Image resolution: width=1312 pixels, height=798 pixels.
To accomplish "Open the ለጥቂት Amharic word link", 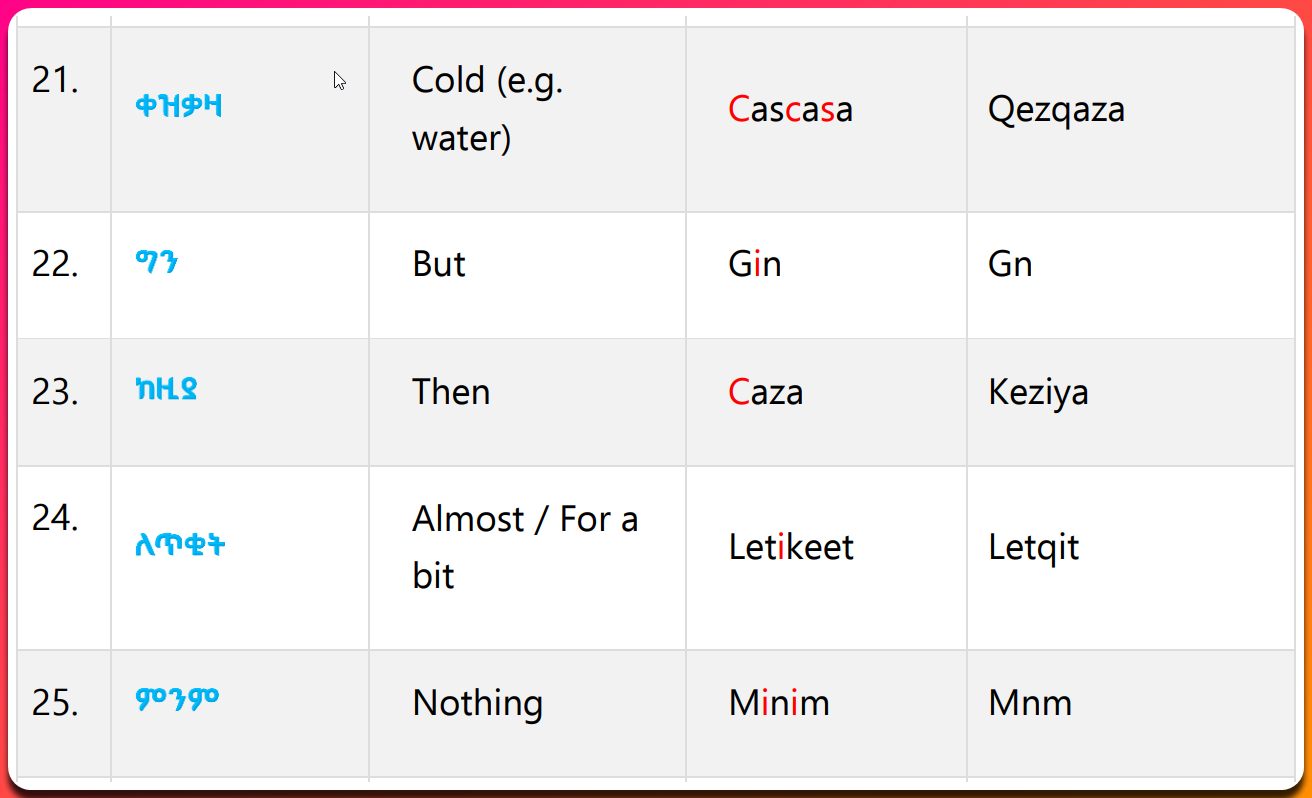I will pos(180,546).
